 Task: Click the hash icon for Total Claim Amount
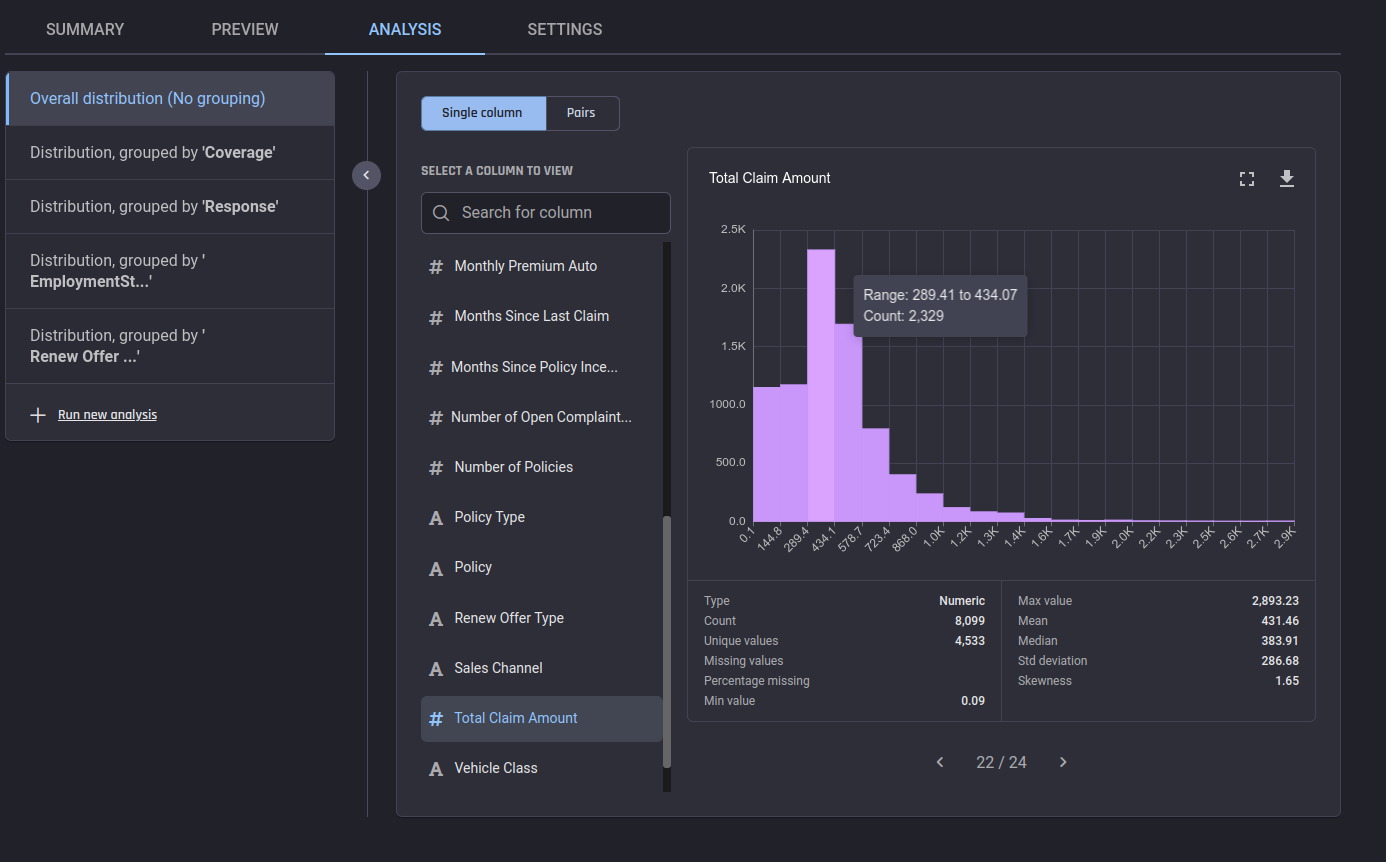pyautogui.click(x=436, y=719)
